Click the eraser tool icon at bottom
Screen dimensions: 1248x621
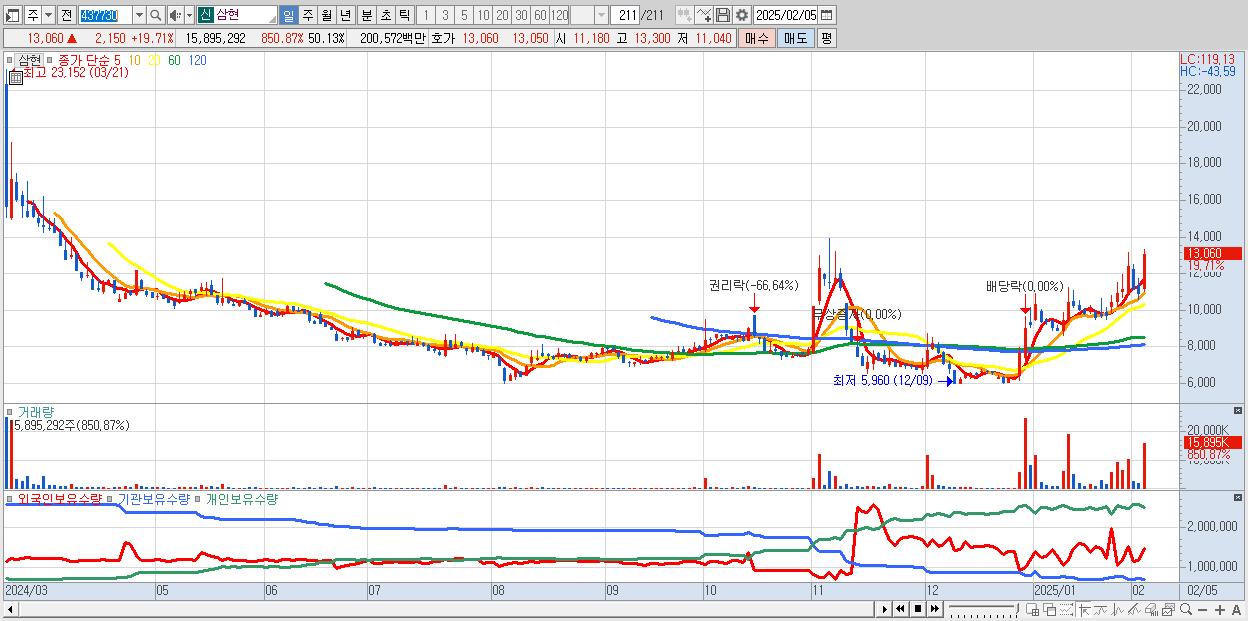[1151, 609]
